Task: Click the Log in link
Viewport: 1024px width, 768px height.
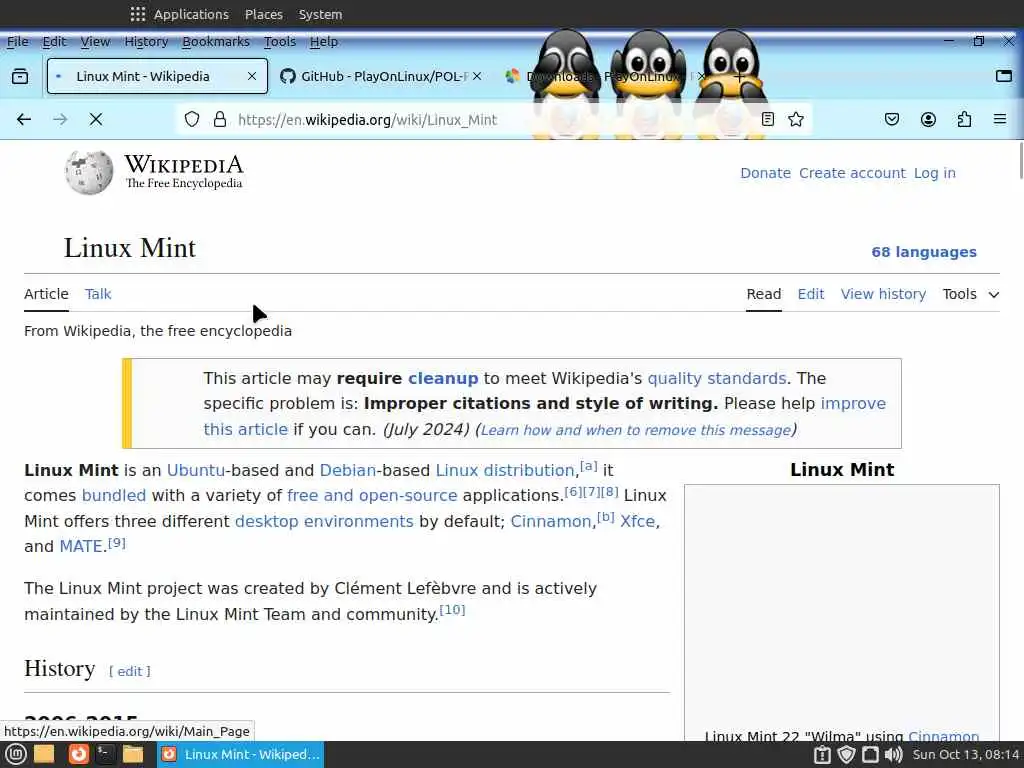Action: click(935, 173)
